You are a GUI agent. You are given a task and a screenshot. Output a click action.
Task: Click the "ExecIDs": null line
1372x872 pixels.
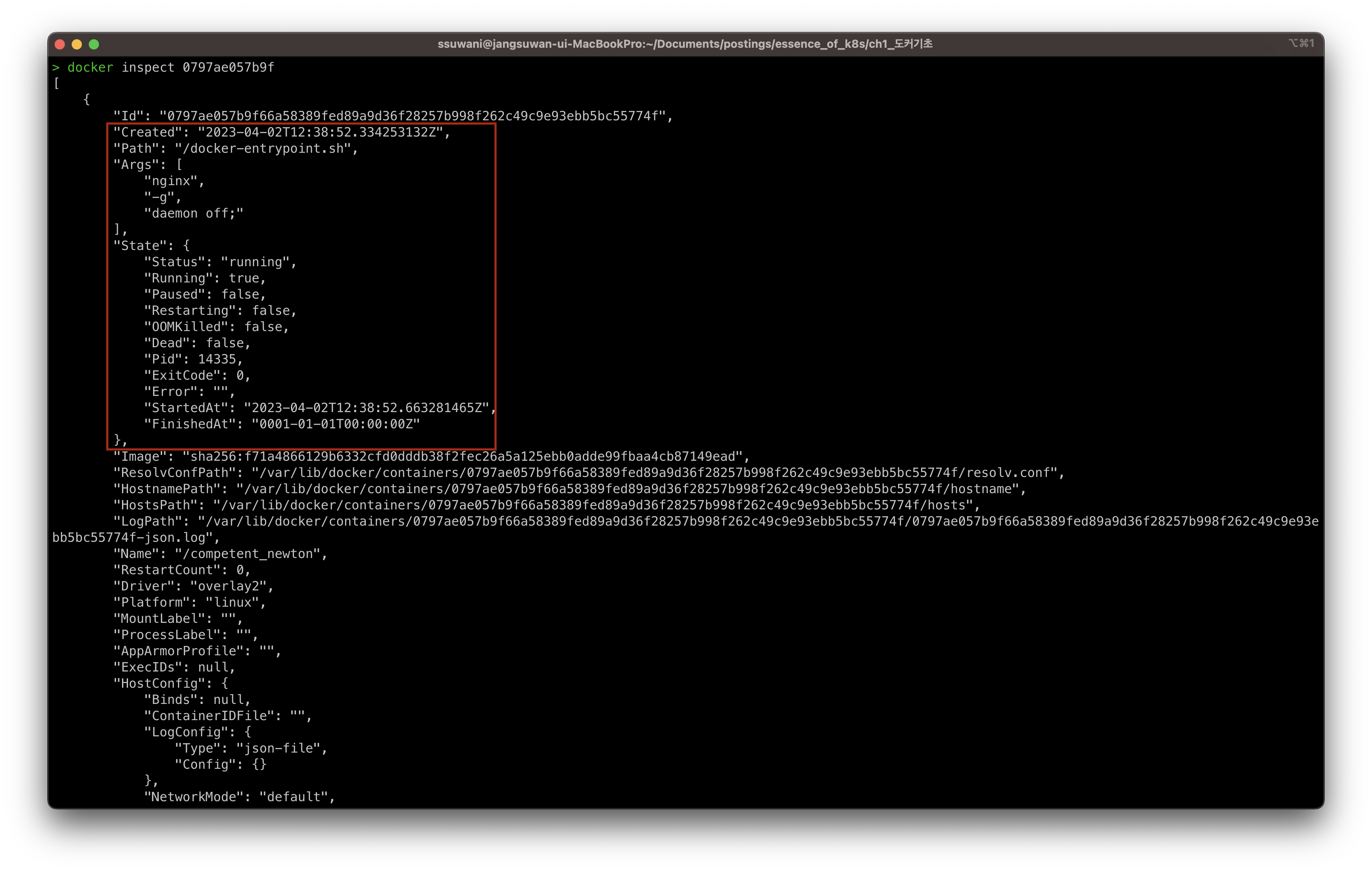click(174, 667)
